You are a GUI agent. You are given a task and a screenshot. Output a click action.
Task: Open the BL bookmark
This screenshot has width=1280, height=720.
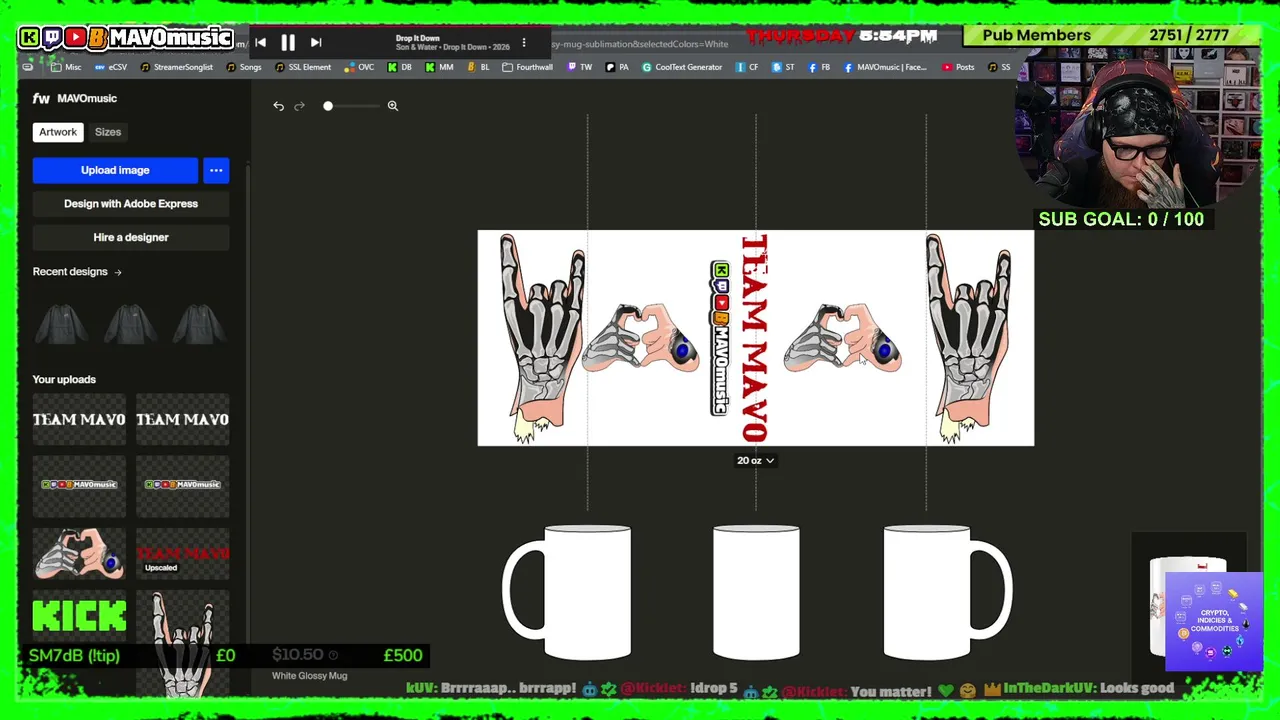coord(478,67)
